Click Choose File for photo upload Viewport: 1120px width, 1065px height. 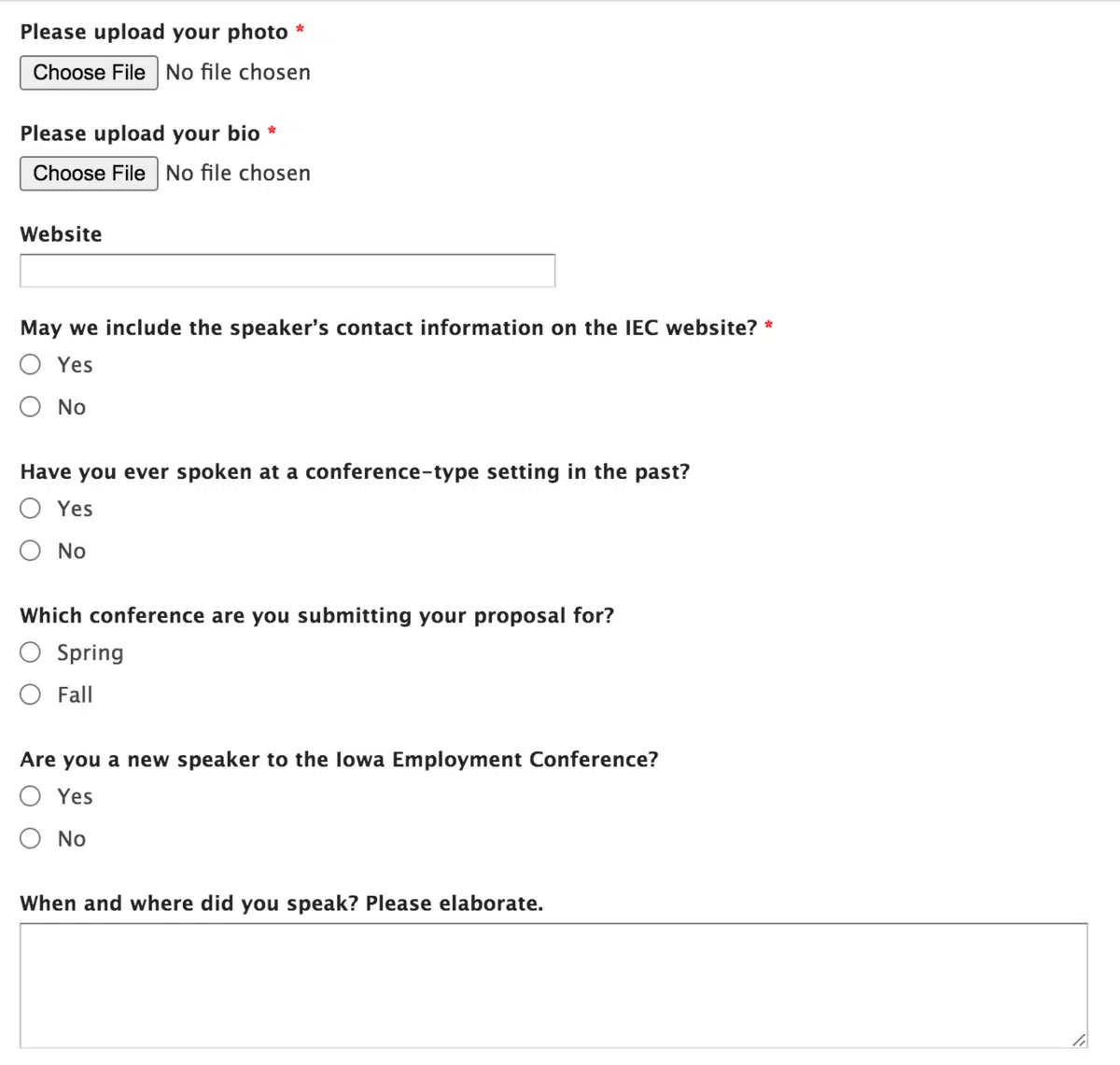coord(89,73)
